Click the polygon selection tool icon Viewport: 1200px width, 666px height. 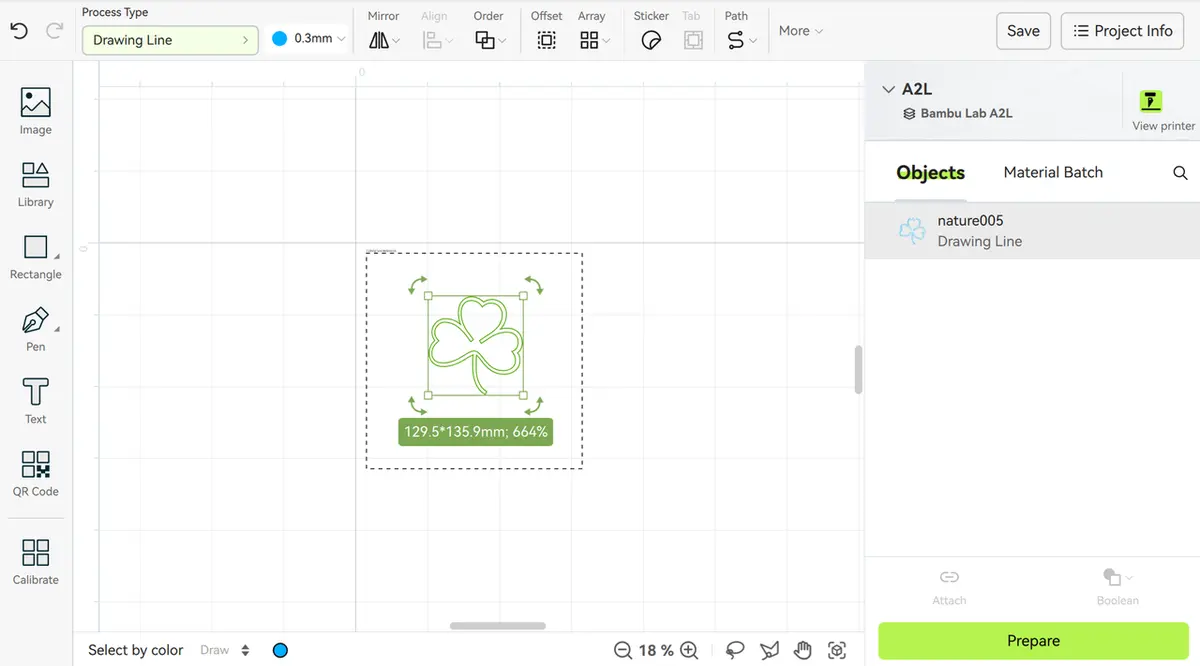click(769, 650)
